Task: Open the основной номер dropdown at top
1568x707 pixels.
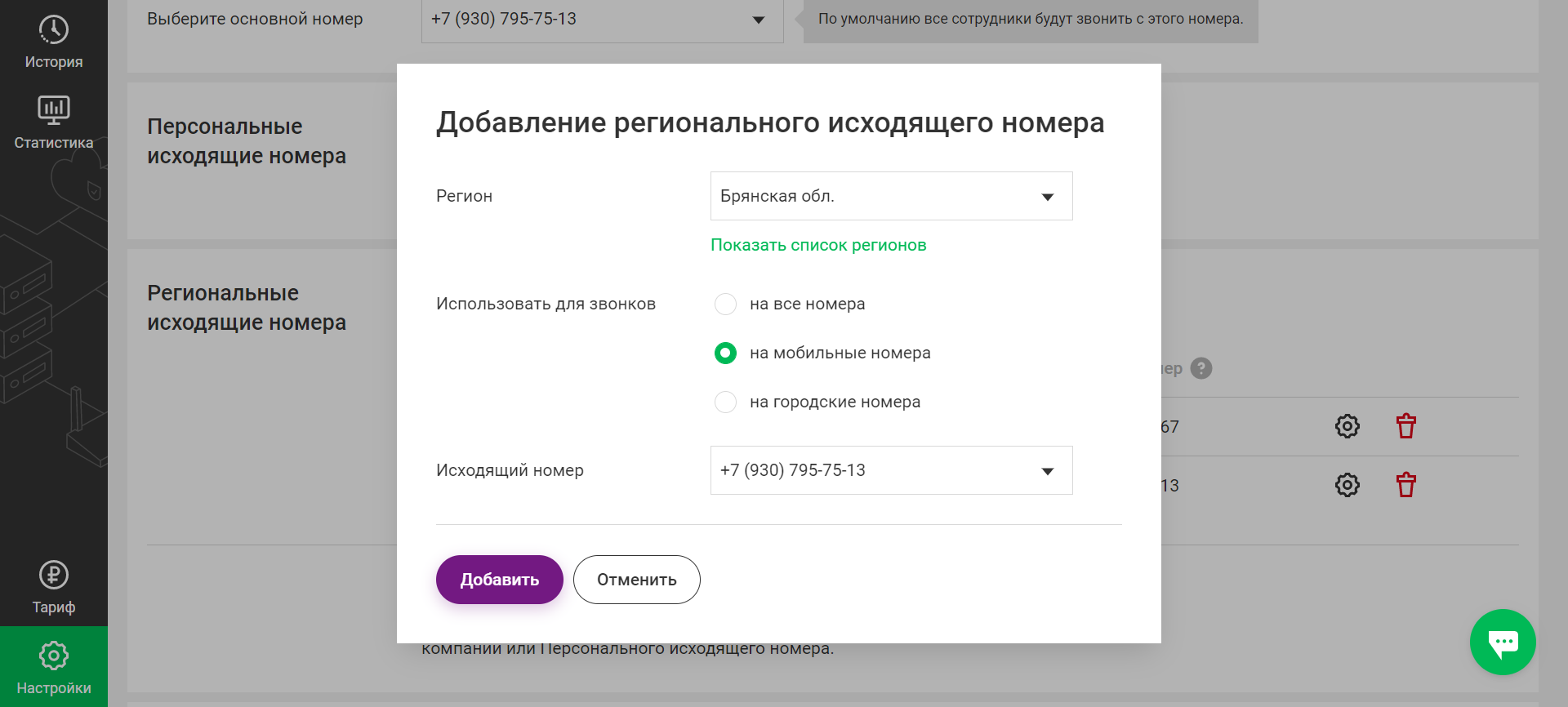Action: (602, 20)
